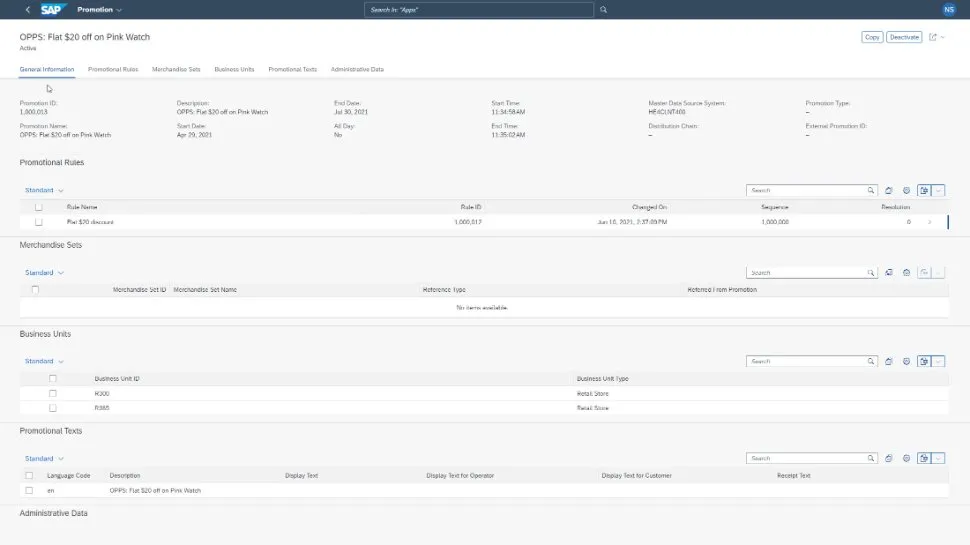Open Standard view dropdown in Promotional Rules
970x545 pixels.
pos(44,190)
